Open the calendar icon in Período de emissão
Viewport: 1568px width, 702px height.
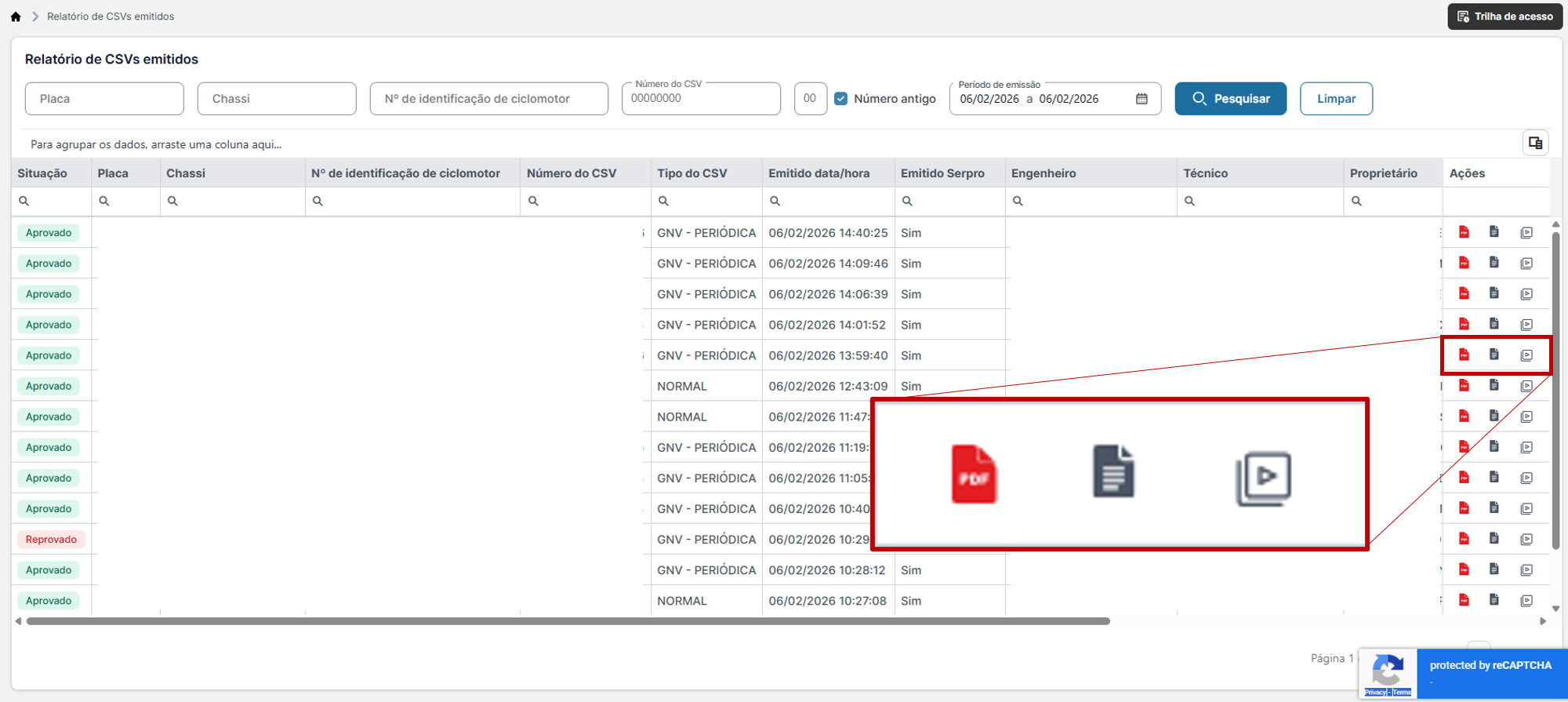point(1142,99)
